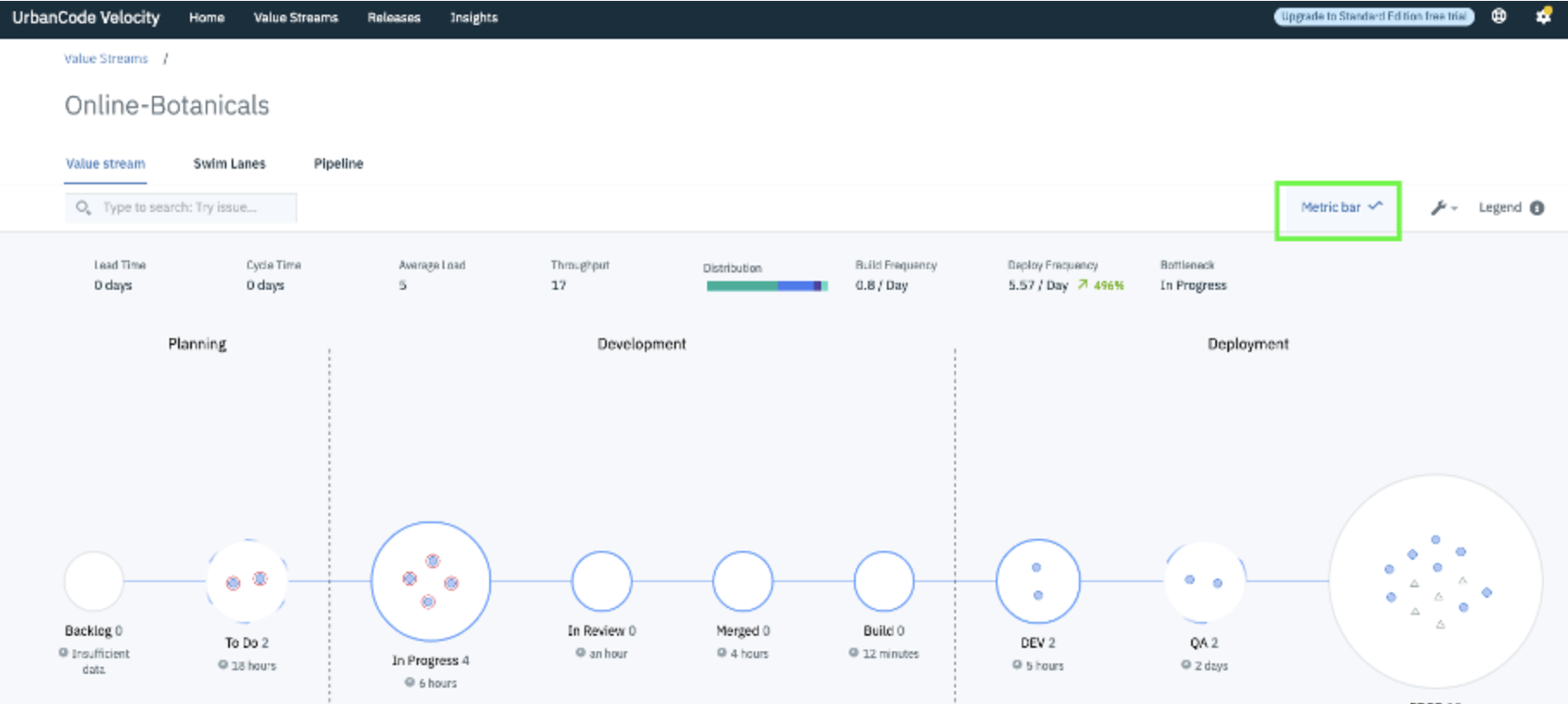This screenshot has width=1568, height=704.
Task: Follow the Value Streams breadcrumb link
Action: [x=105, y=59]
